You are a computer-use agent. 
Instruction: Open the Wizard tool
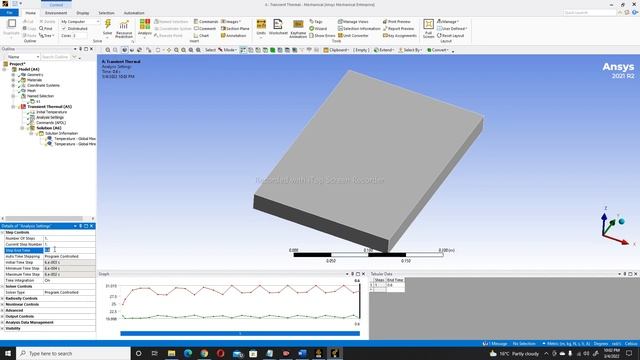click(318, 29)
